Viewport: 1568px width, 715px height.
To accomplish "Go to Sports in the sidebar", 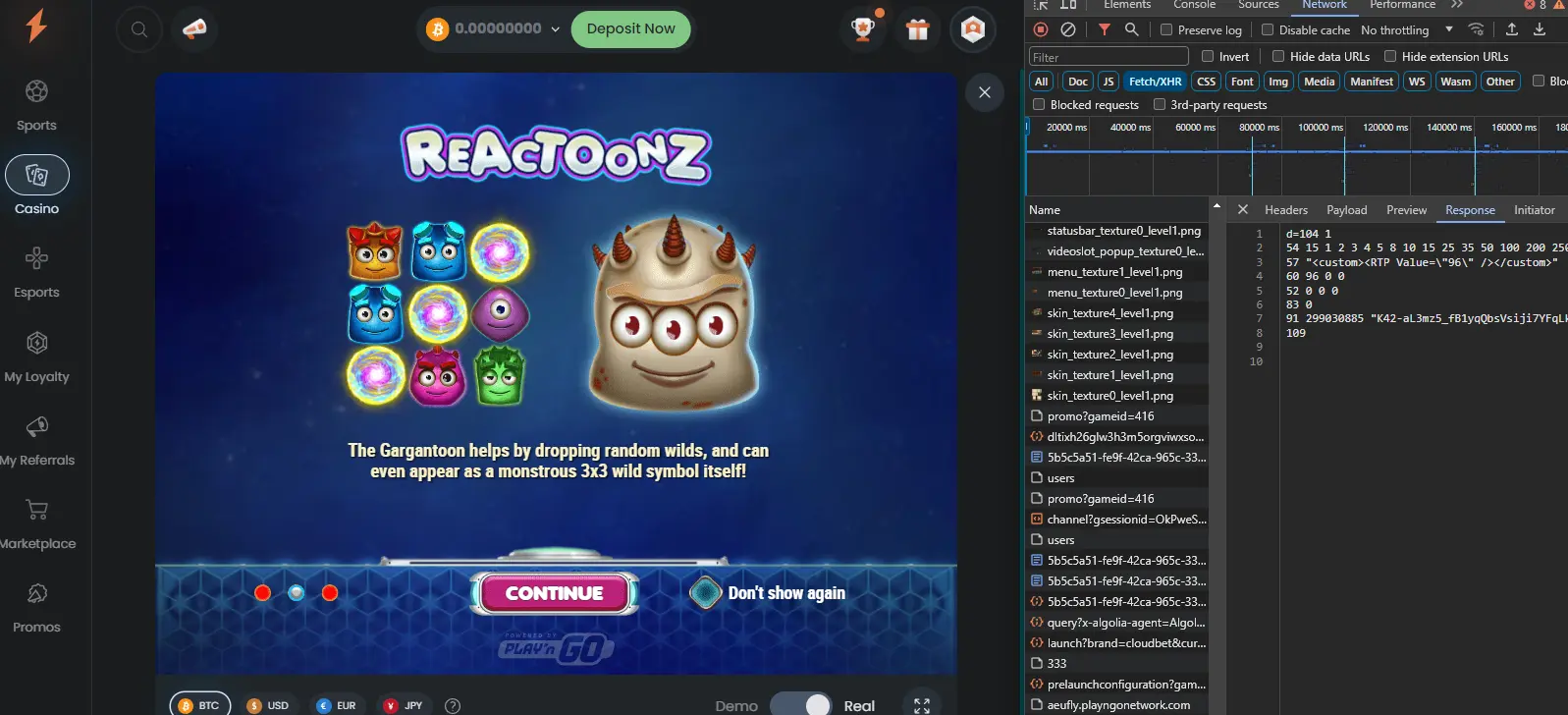I will point(36,106).
